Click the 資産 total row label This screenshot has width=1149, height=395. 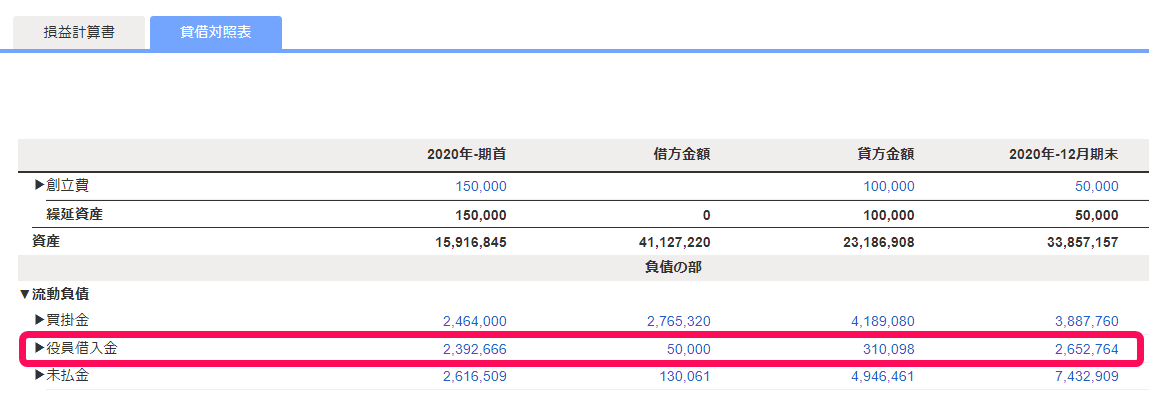(x=45, y=241)
